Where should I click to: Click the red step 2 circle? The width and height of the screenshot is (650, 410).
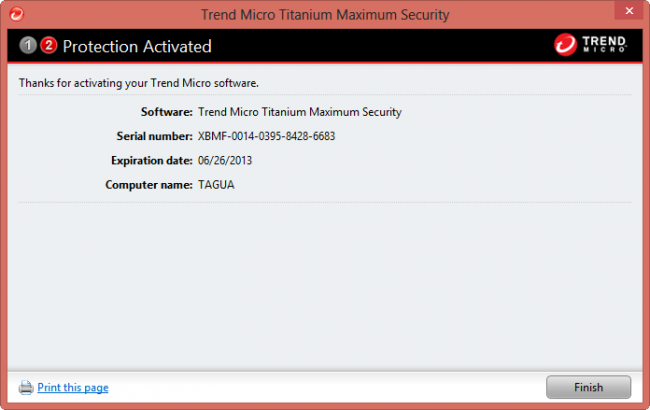point(48,46)
